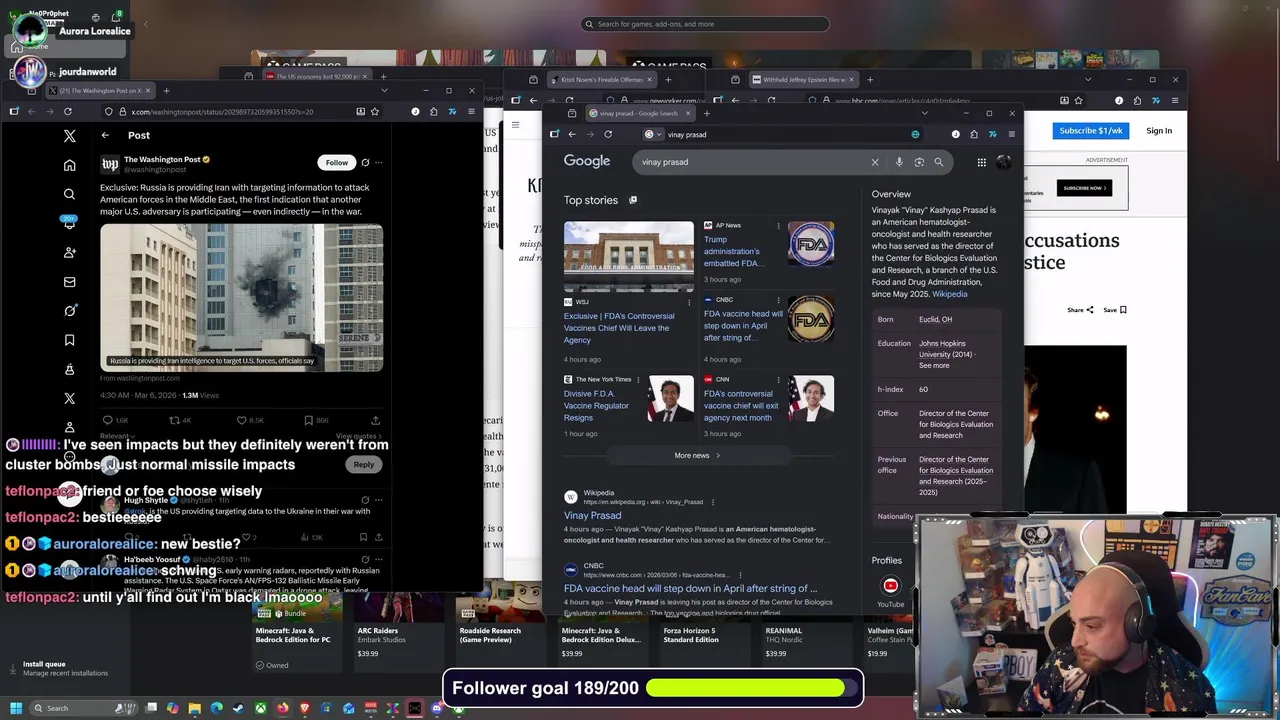Open the Home icon in X sidebar

[x=69, y=165]
